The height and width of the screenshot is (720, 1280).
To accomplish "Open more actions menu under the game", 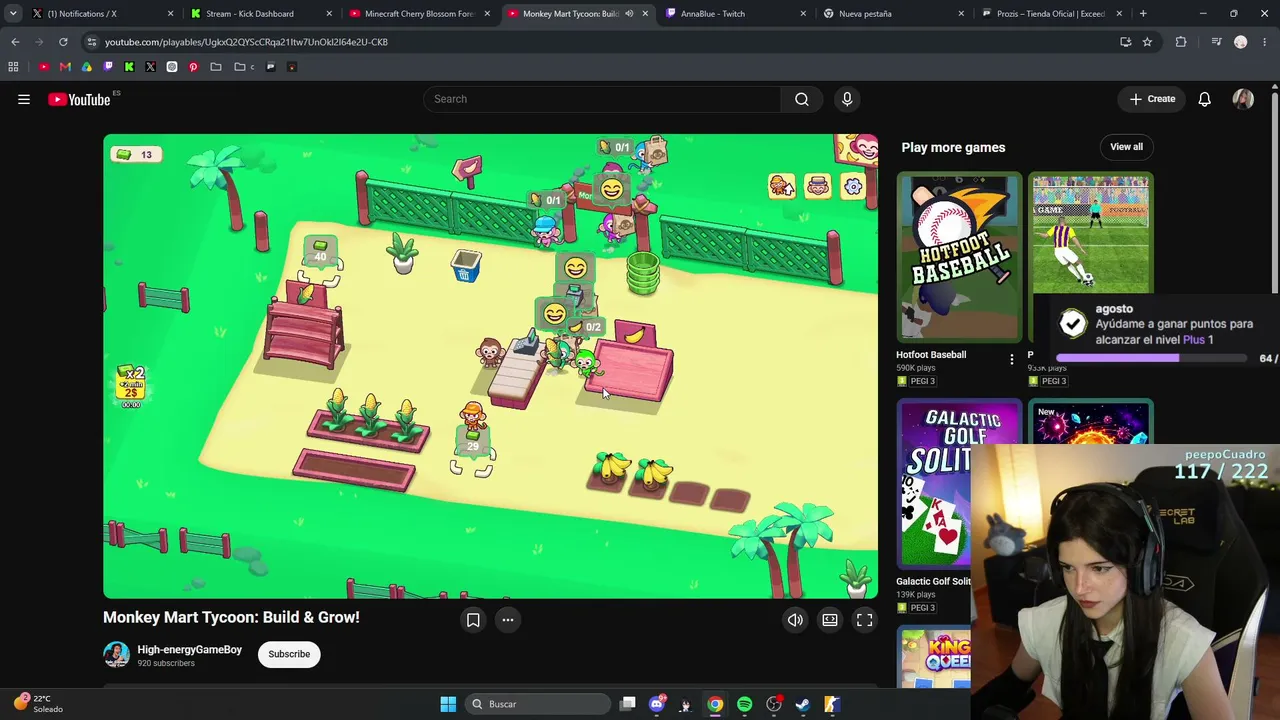I will tap(508, 620).
